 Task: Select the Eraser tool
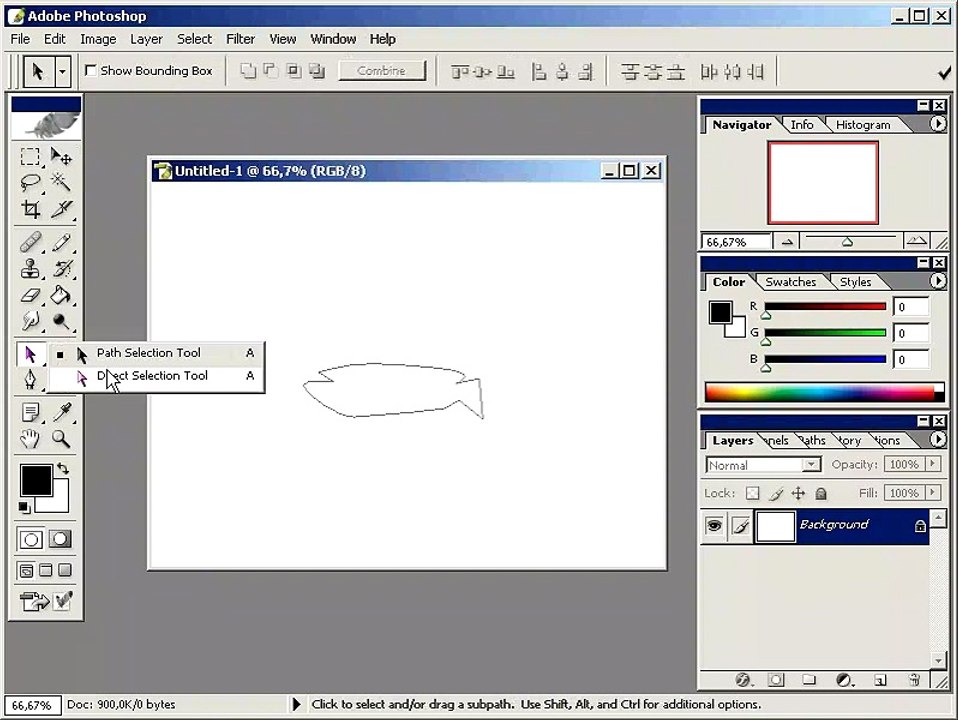pos(30,295)
